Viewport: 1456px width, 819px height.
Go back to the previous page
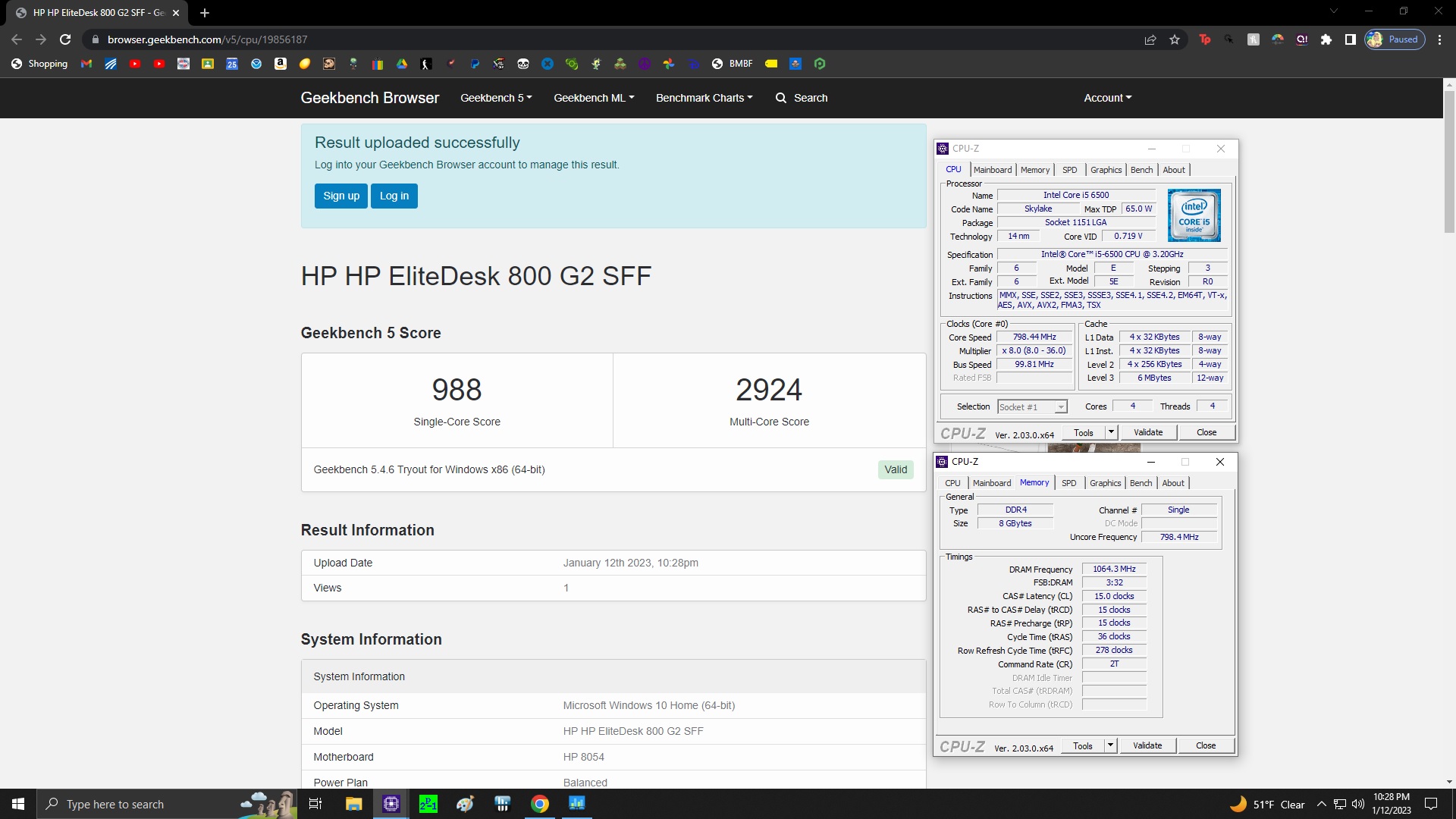click(17, 39)
